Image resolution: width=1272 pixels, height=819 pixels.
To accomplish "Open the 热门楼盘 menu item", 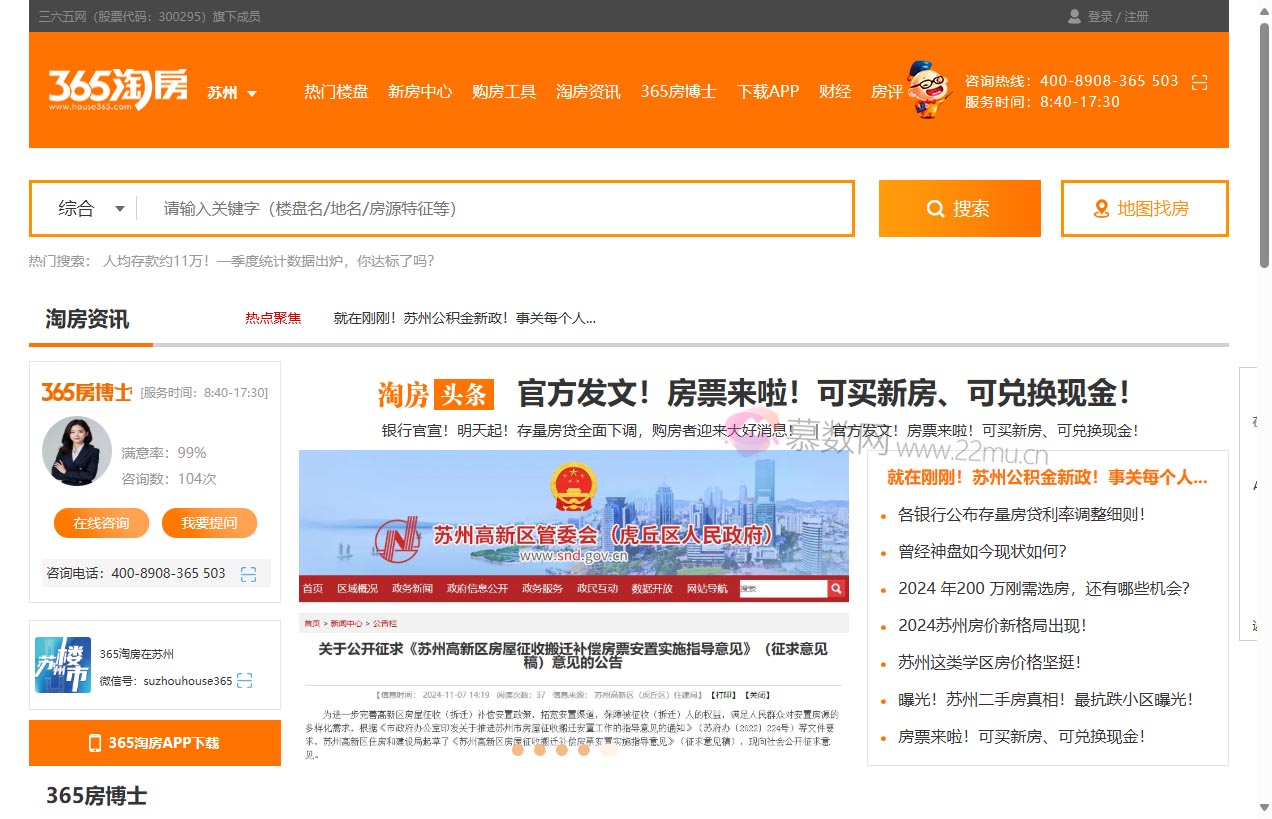I will (x=336, y=91).
